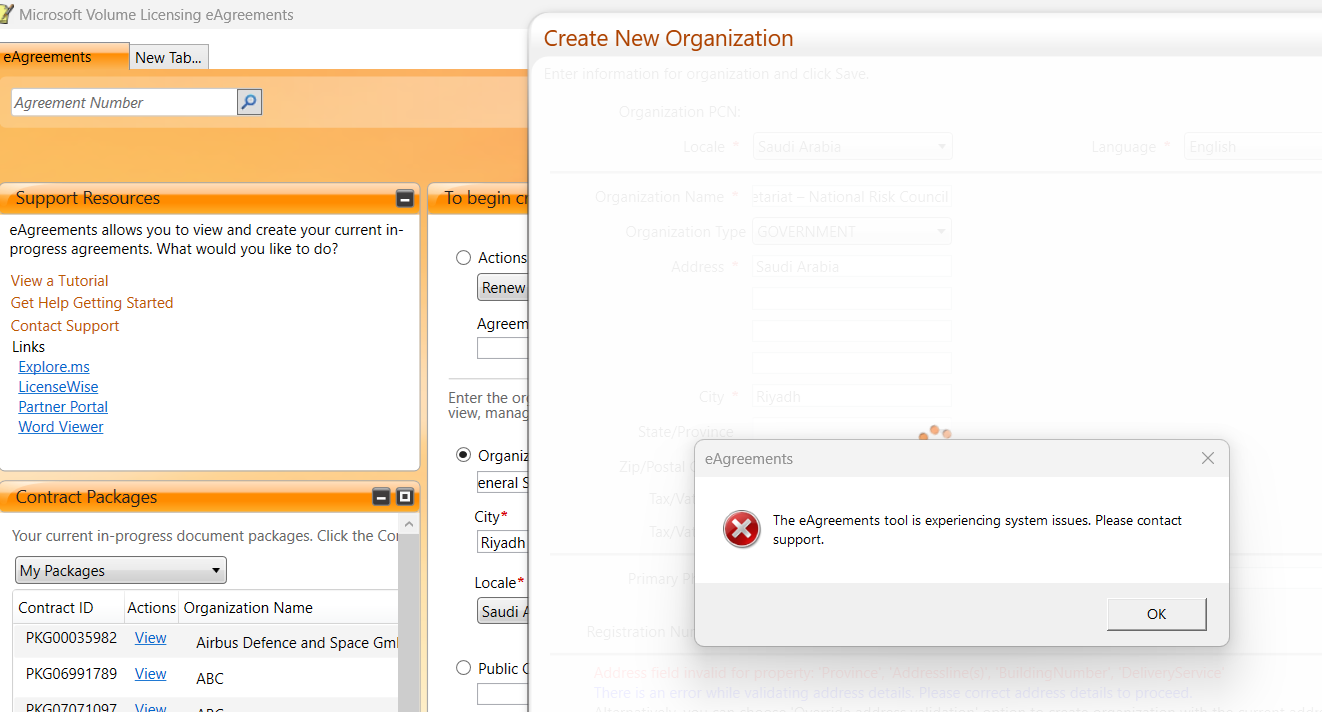1322x712 pixels.
Task: Close the eAgreements error dialog
Action: click(x=1208, y=458)
